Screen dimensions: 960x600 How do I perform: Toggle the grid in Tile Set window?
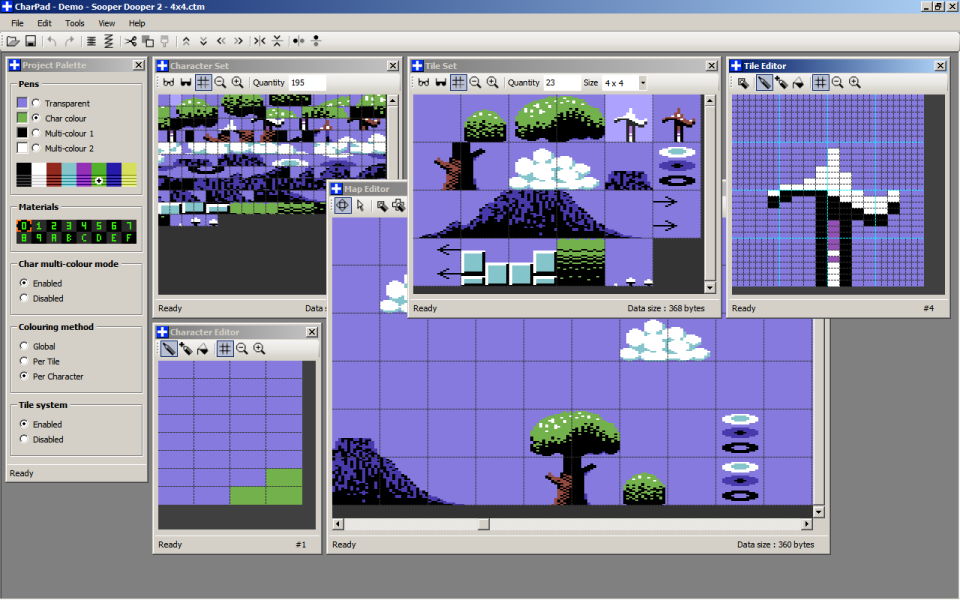(x=458, y=83)
